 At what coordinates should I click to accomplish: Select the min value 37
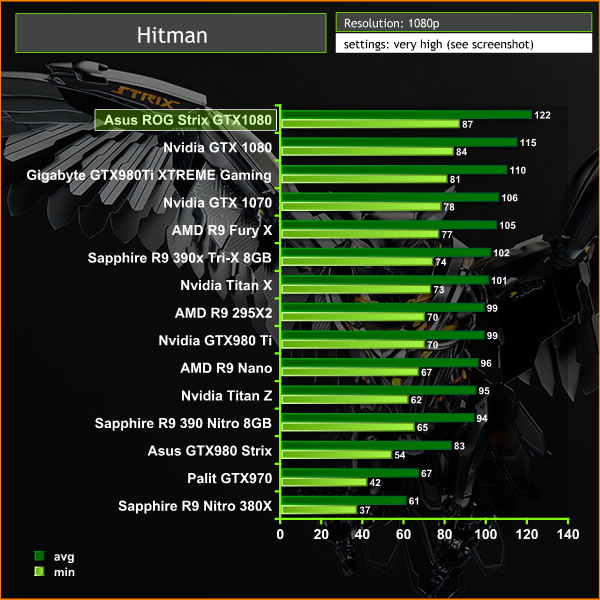[365, 510]
